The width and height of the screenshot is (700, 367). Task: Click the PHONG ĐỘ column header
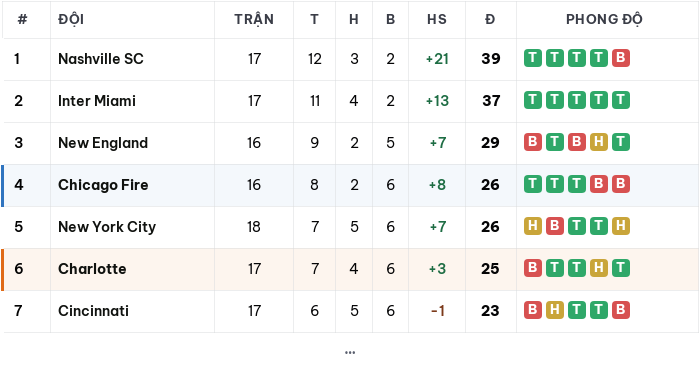pos(604,19)
